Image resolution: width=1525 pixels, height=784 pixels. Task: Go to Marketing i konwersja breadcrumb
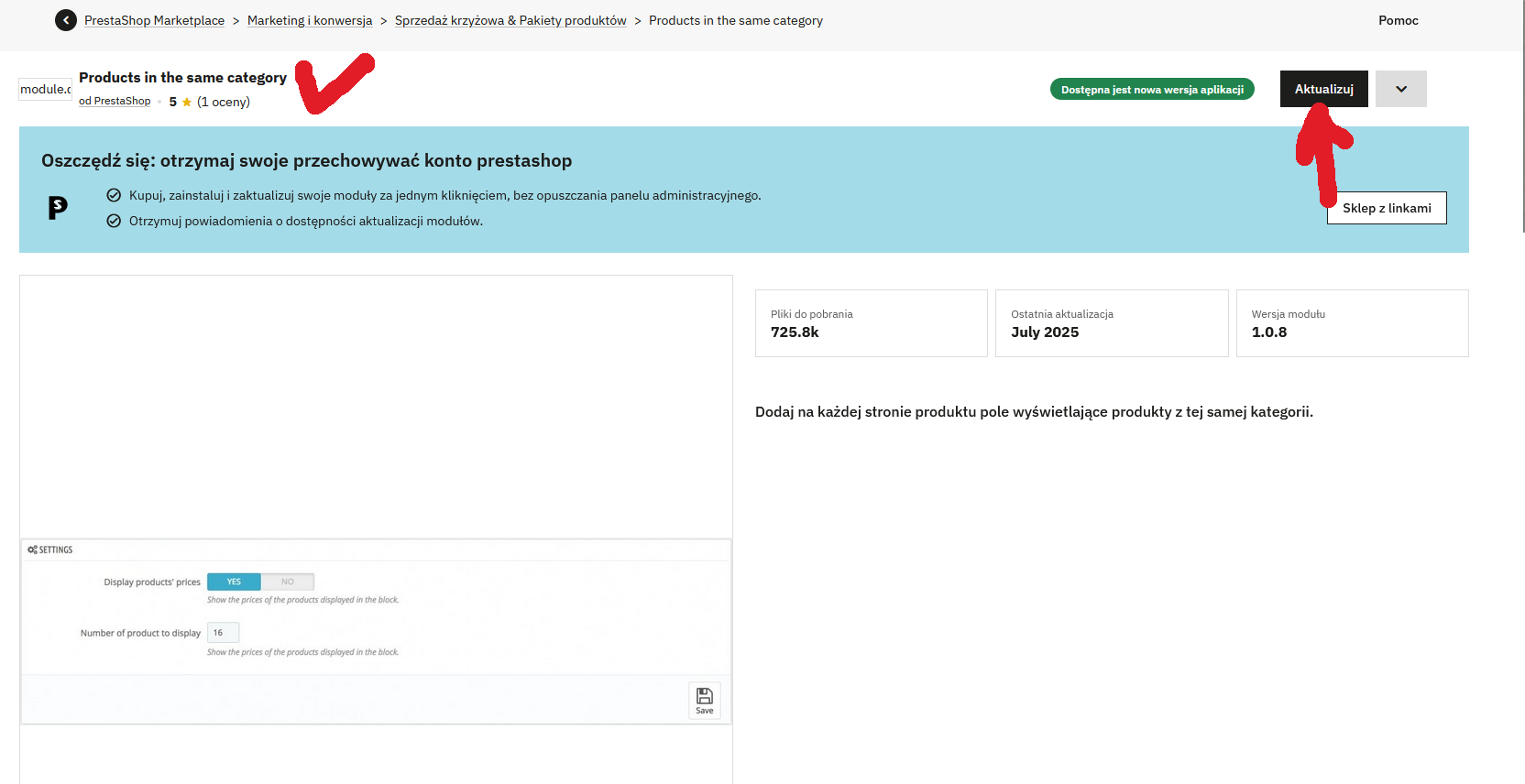pos(310,20)
